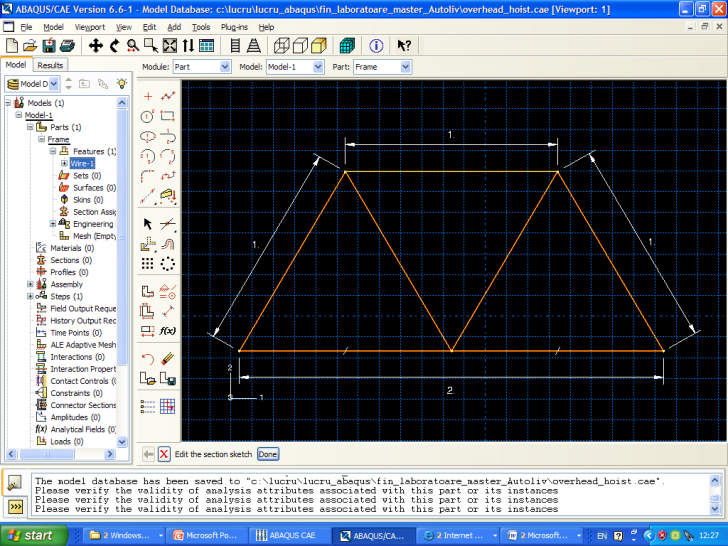Image resolution: width=728 pixels, height=546 pixels.
Task: Open the parameter manager f(x) tool
Action: [x=169, y=330]
